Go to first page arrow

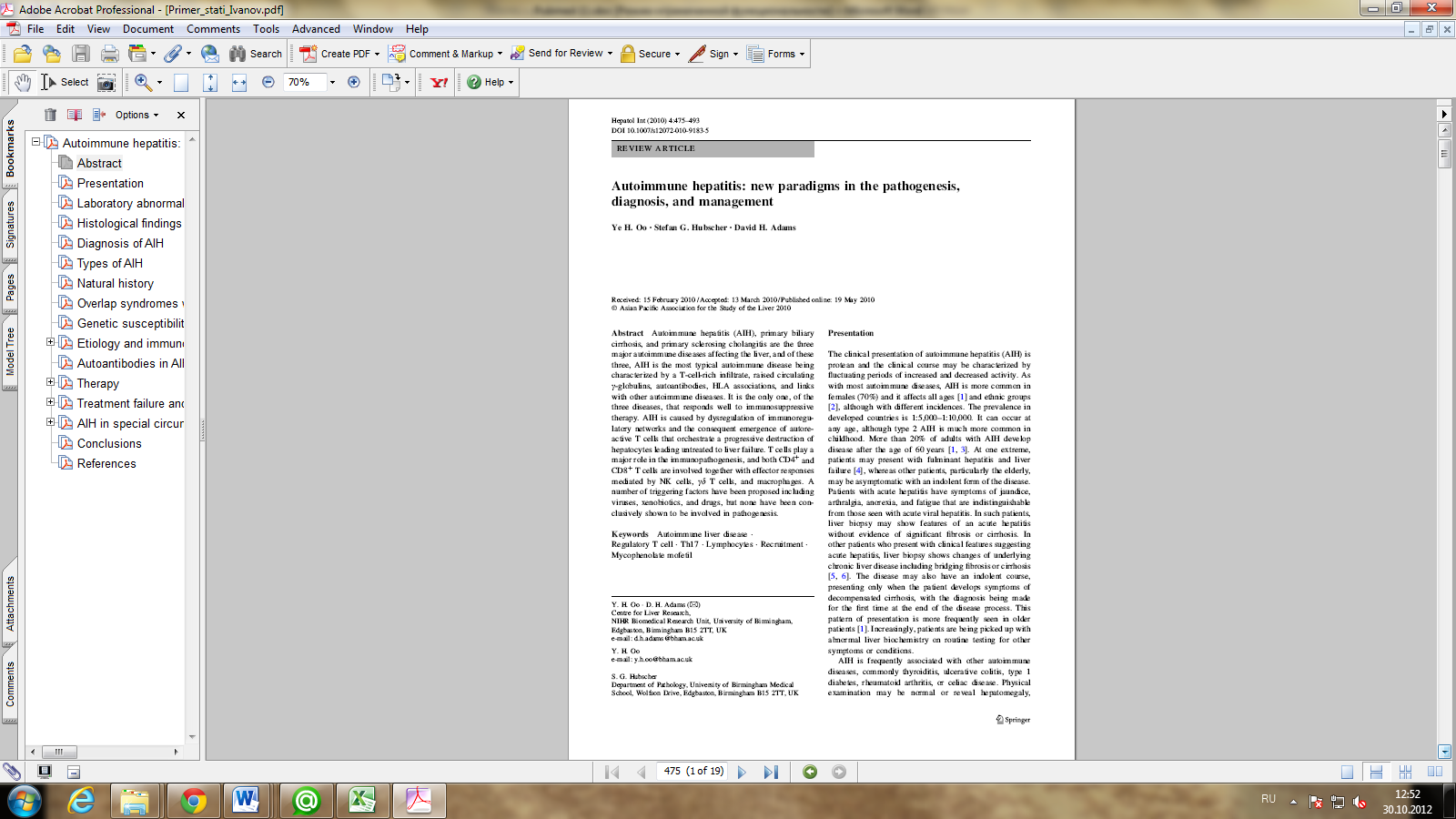tap(612, 772)
